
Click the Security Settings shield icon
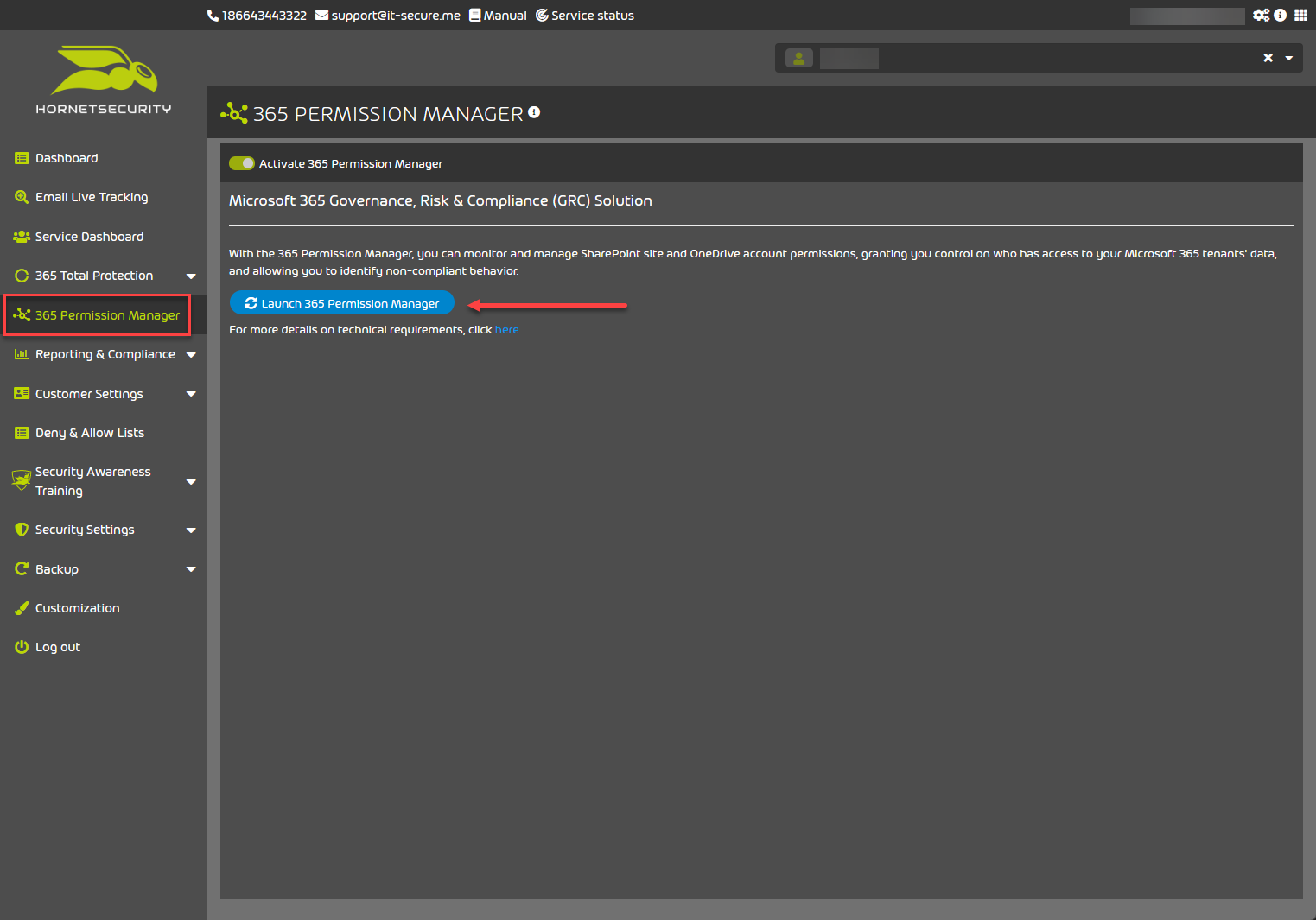pyautogui.click(x=22, y=530)
